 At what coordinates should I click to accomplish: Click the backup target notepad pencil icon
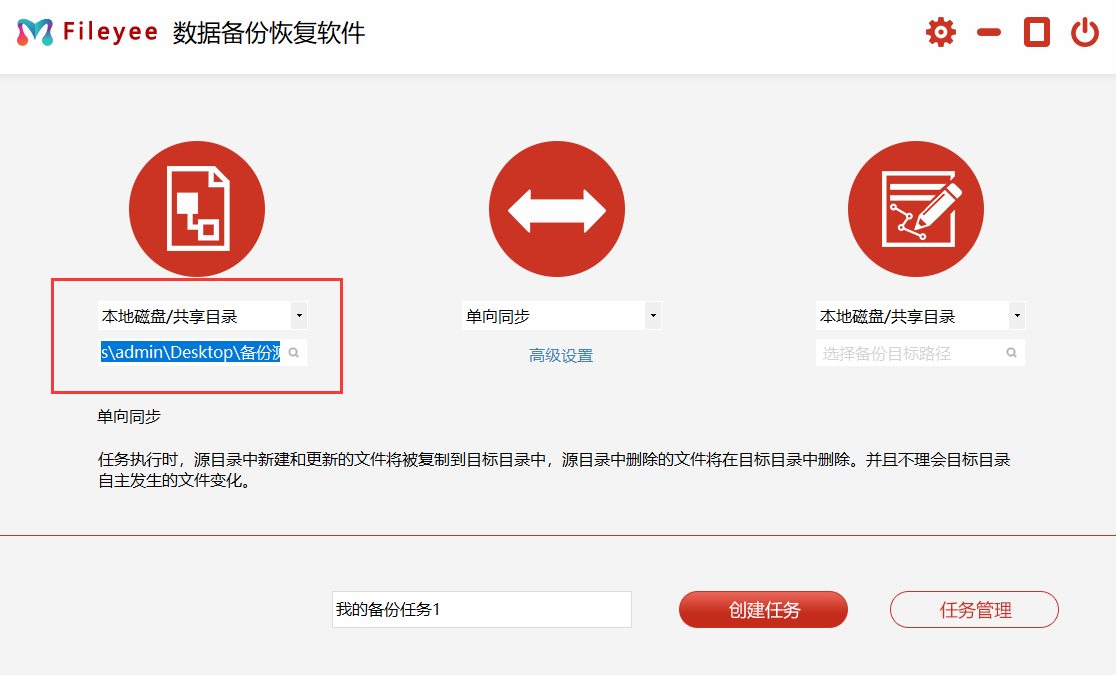[916, 209]
